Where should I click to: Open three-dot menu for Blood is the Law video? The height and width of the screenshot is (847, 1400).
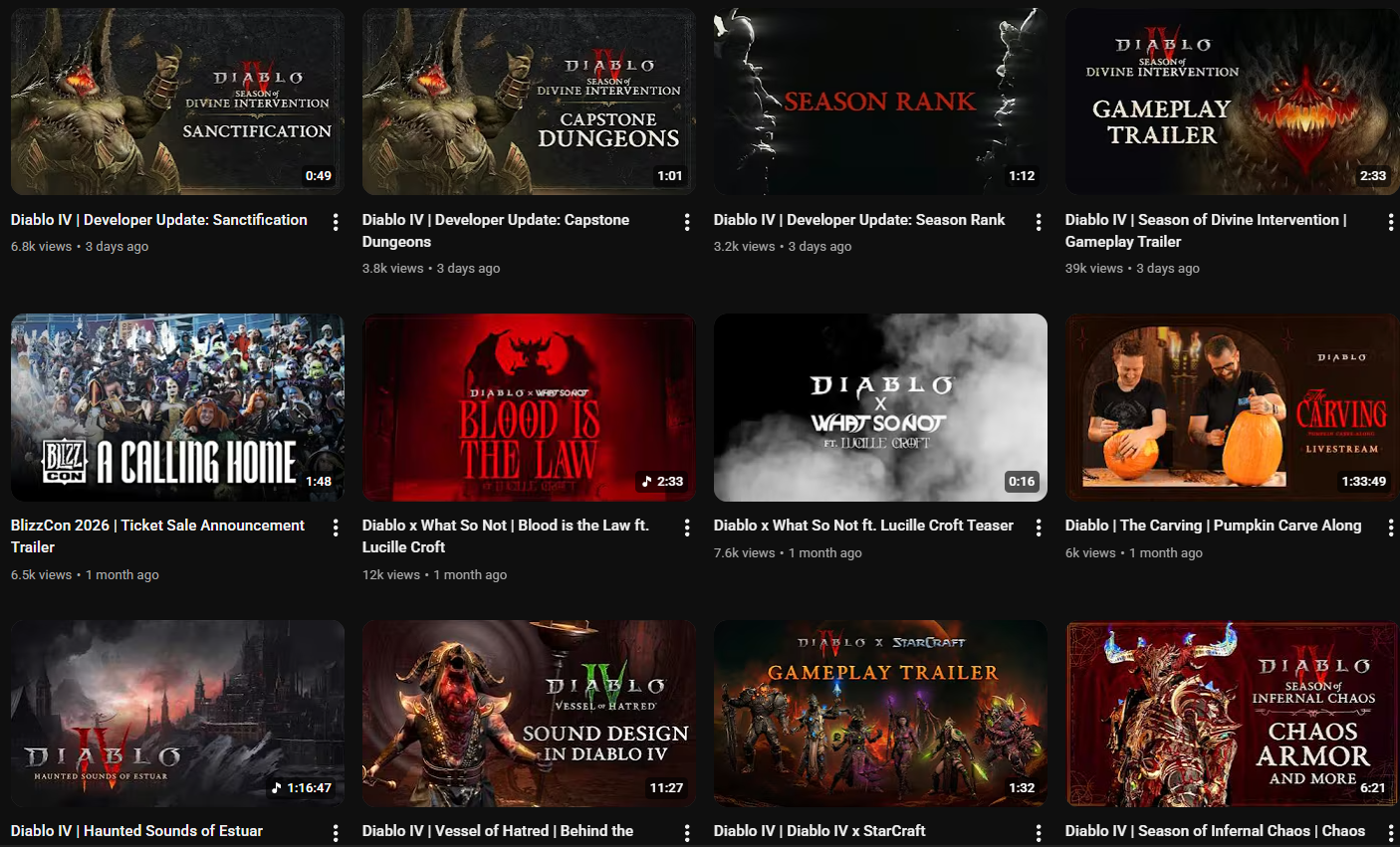pos(687,528)
